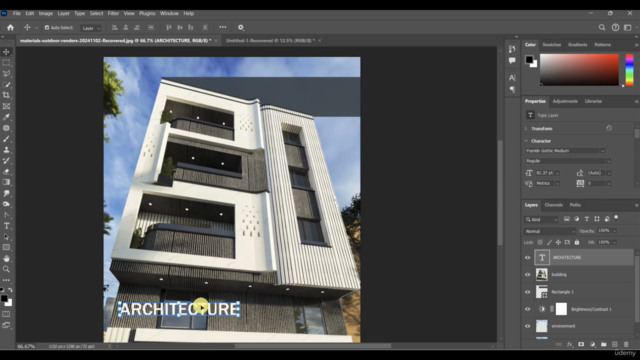Open the Auto-Select Layer dropdown
640x360 pixels.
pyautogui.click(x=91, y=28)
